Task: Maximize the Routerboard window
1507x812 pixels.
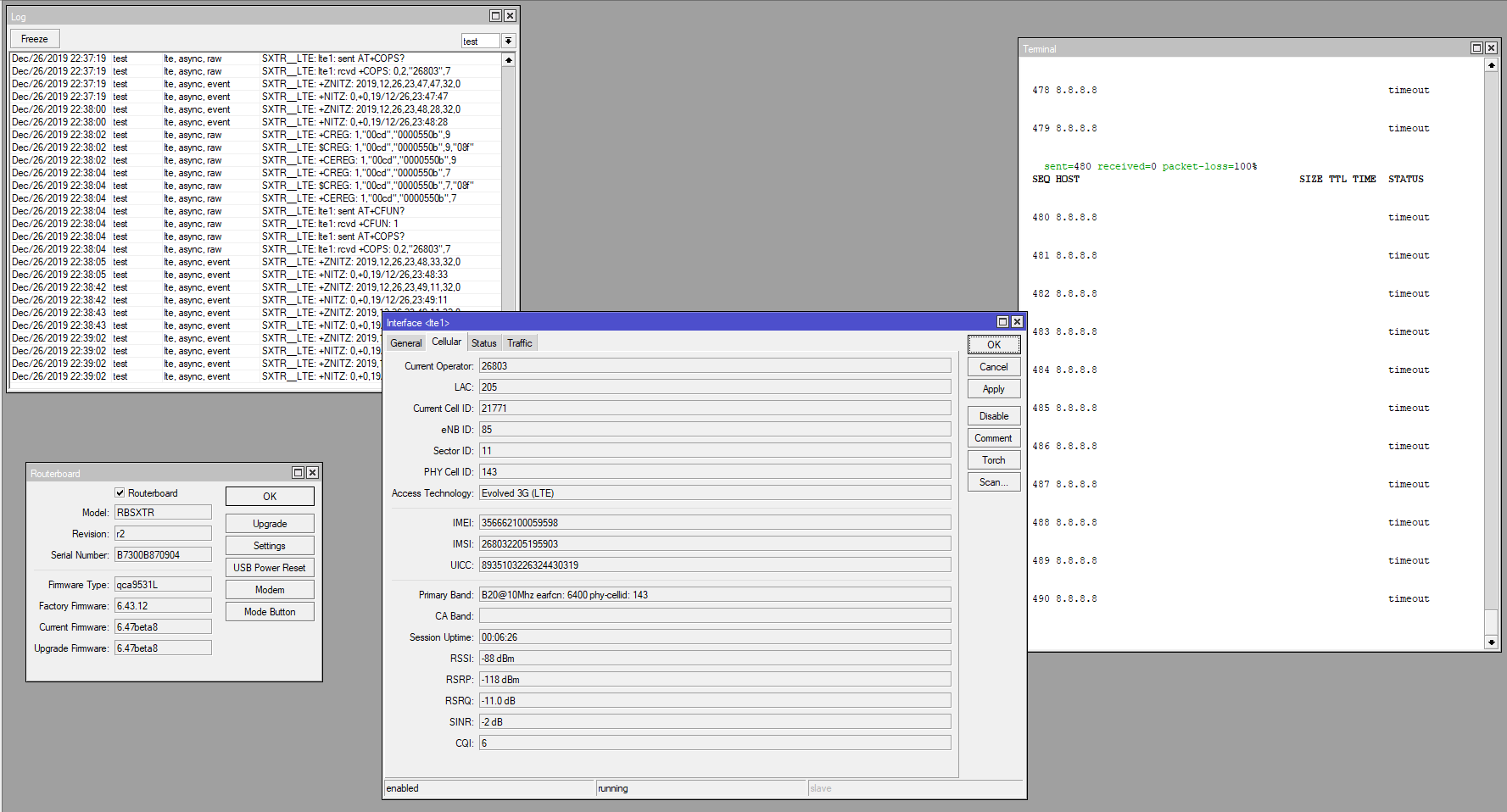Action: click(x=298, y=473)
